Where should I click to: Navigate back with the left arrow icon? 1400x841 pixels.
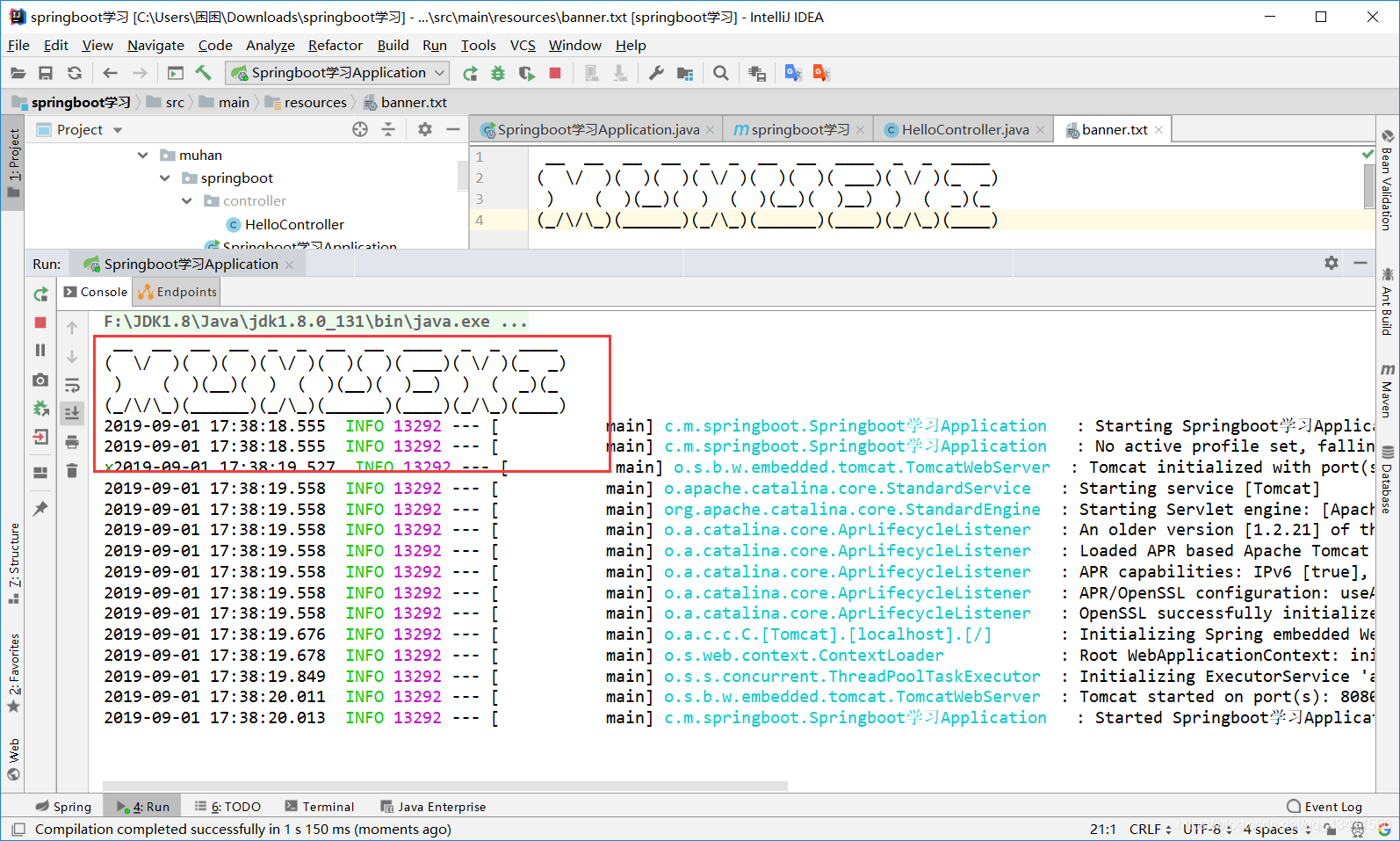(x=110, y=73)
